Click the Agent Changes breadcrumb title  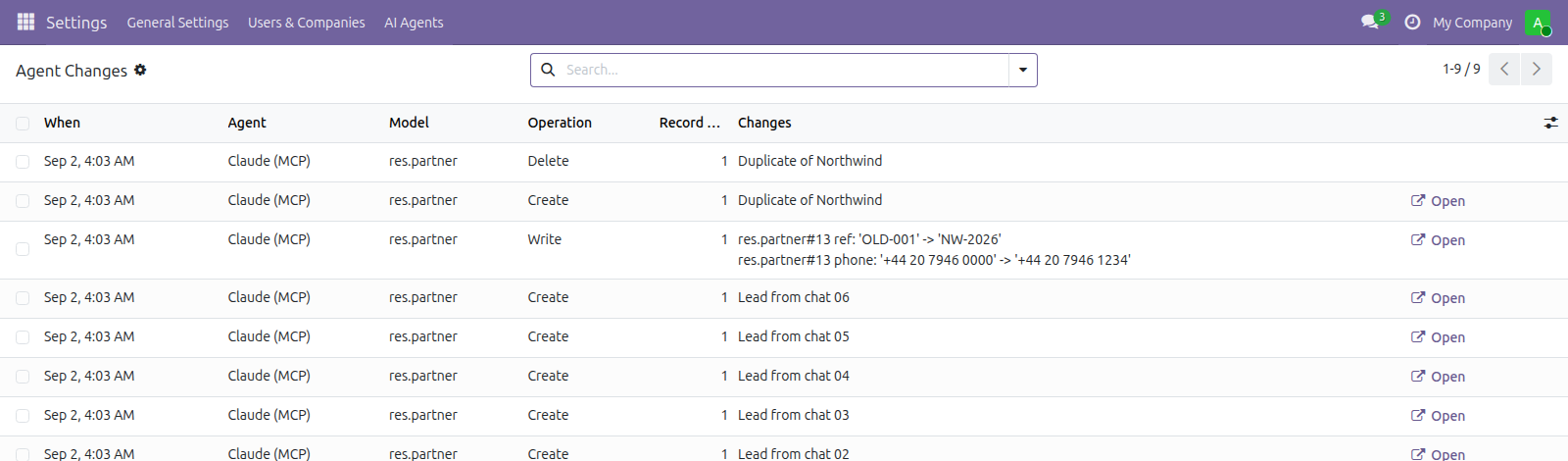tap(72, 71)
